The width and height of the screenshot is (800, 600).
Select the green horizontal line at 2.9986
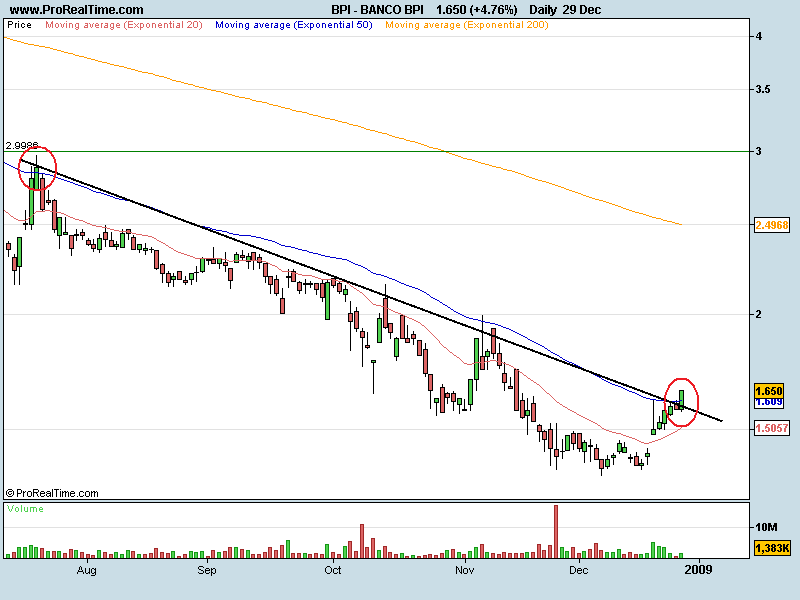coord(377,152)
